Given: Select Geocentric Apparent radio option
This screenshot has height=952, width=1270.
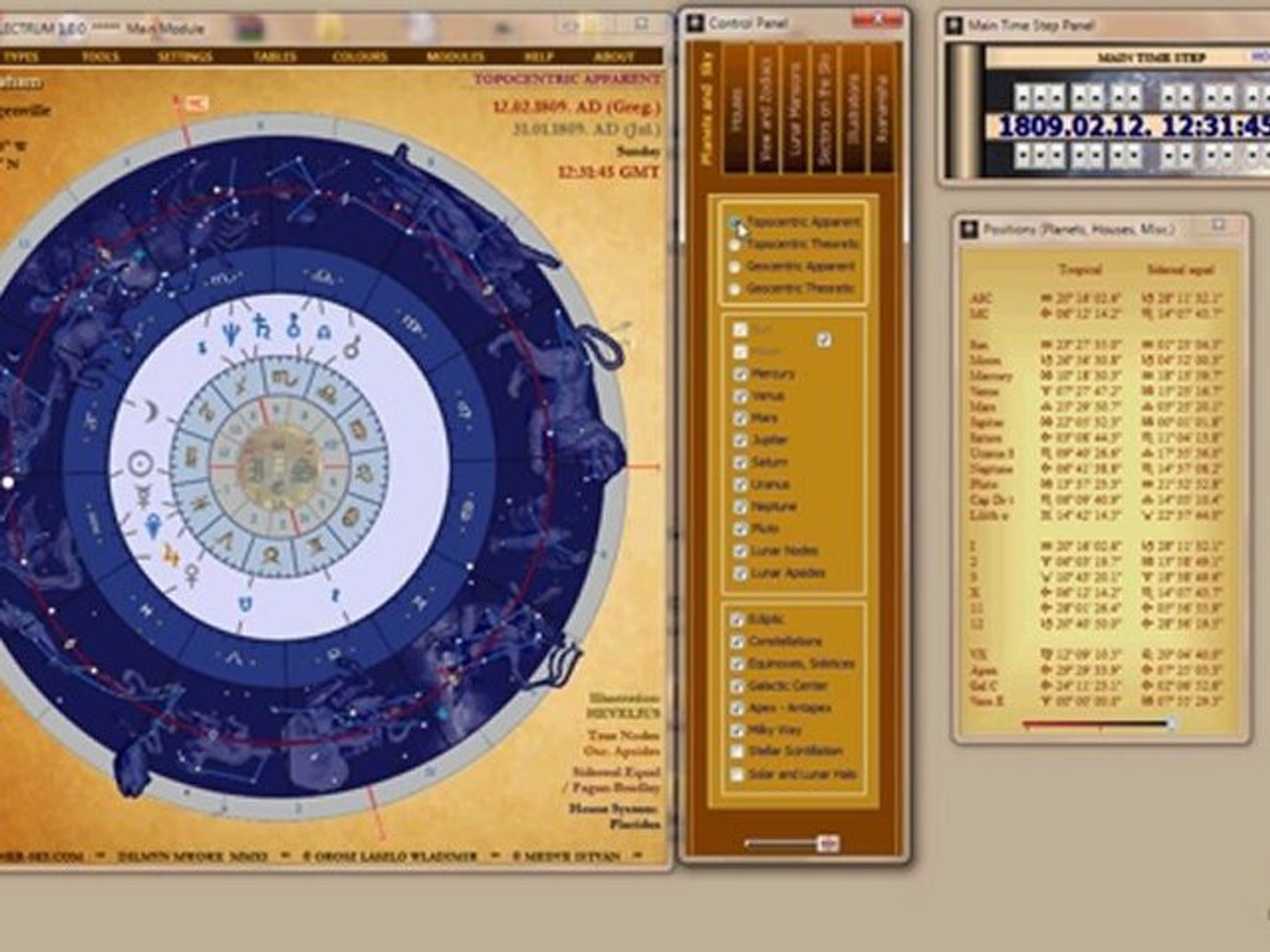Looking at the screenshot, I should pos(735,266).
